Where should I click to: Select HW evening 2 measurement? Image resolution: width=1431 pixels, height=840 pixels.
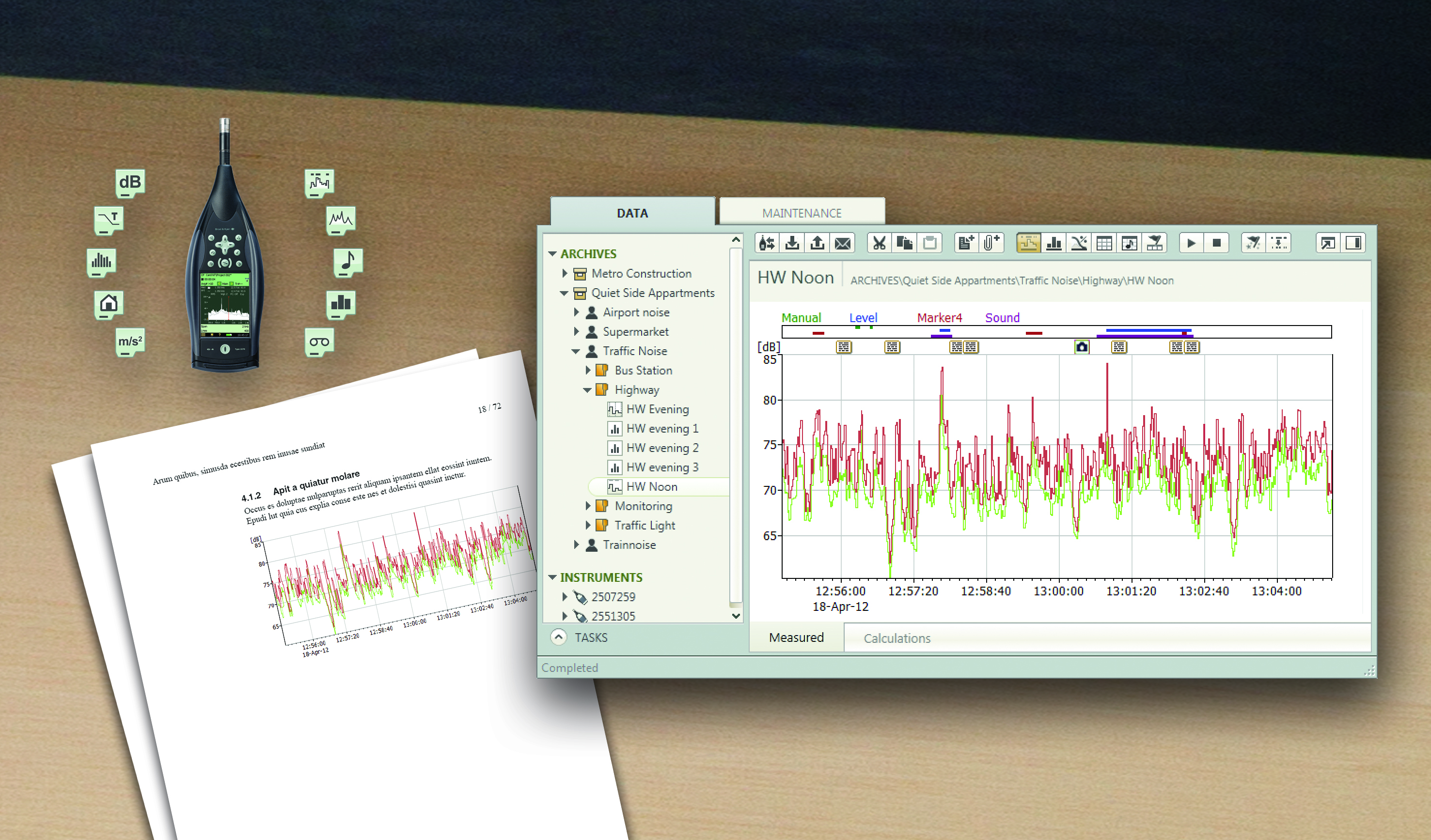[x=663, y=448]
